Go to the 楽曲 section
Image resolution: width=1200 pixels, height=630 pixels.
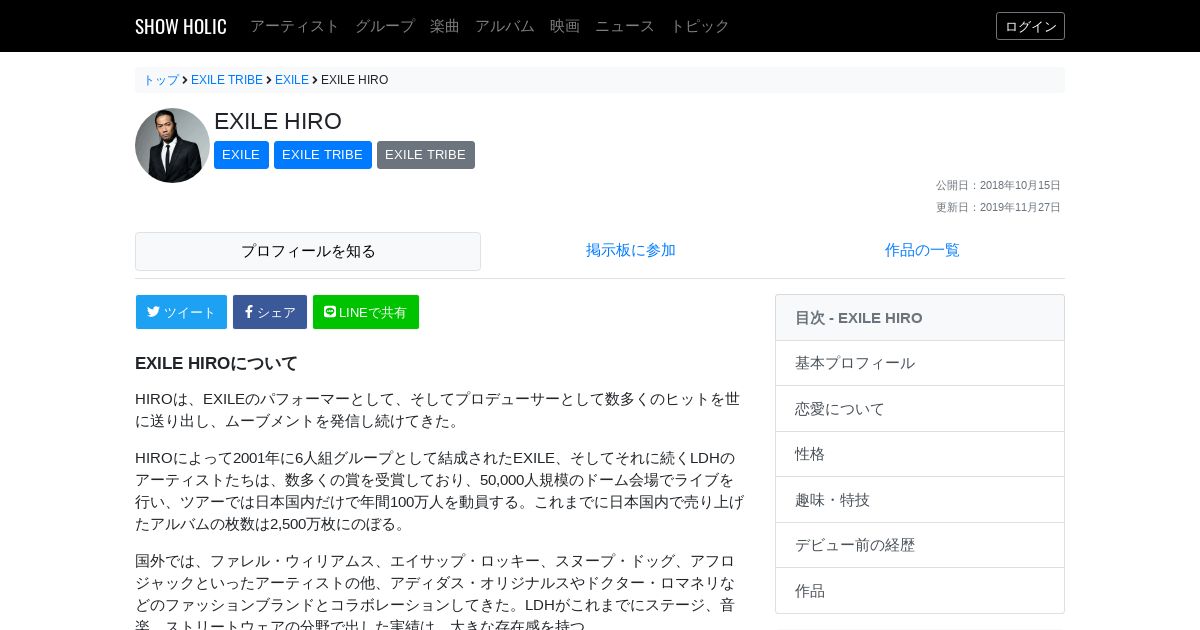445,26
